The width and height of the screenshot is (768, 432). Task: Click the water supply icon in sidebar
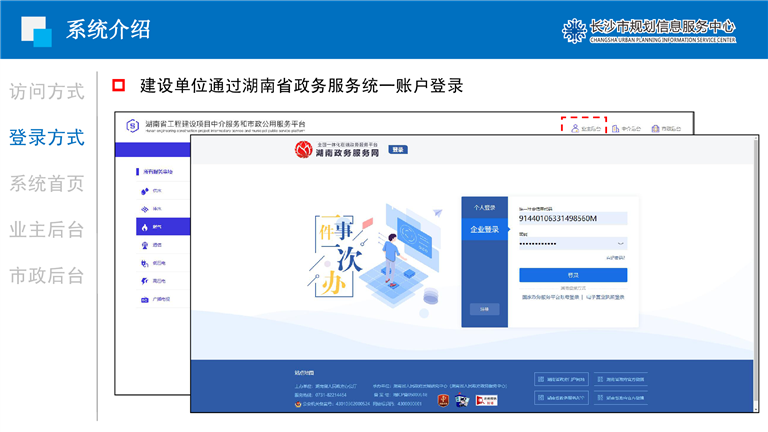point(143,190)
